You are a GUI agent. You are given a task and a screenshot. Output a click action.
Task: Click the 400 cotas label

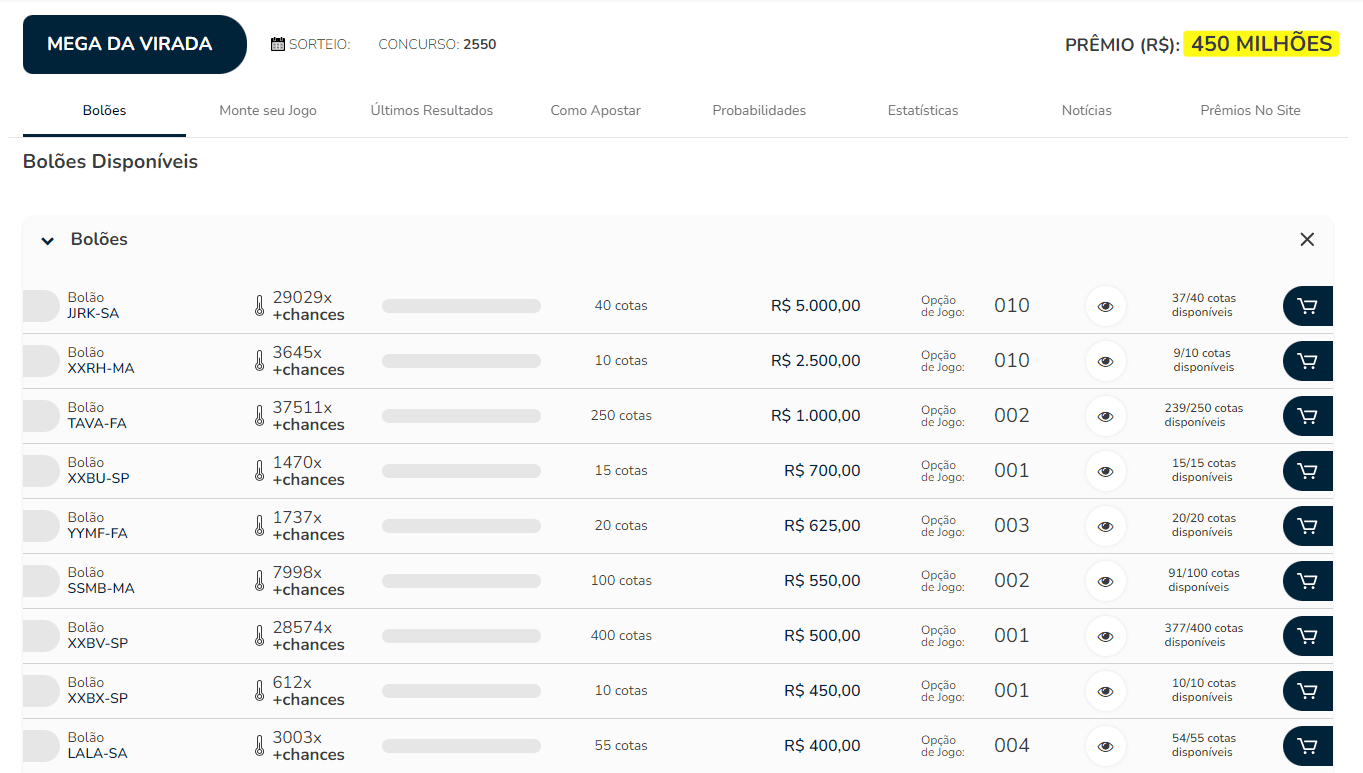click(621, 636)
